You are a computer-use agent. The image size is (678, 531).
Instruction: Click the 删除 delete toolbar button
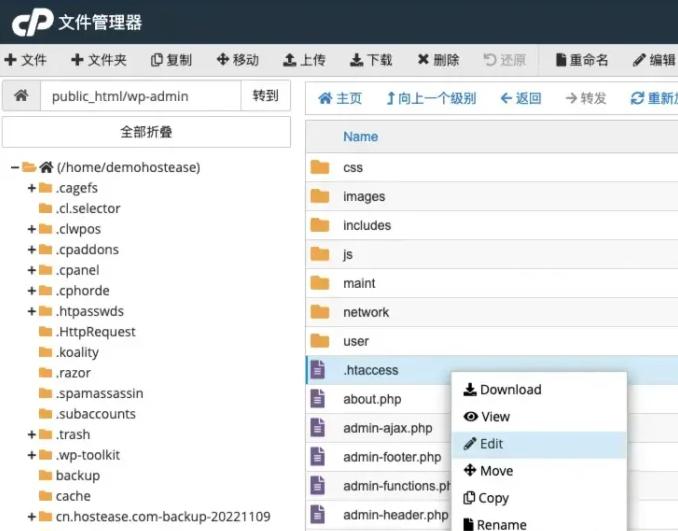[x=438, y=60]
